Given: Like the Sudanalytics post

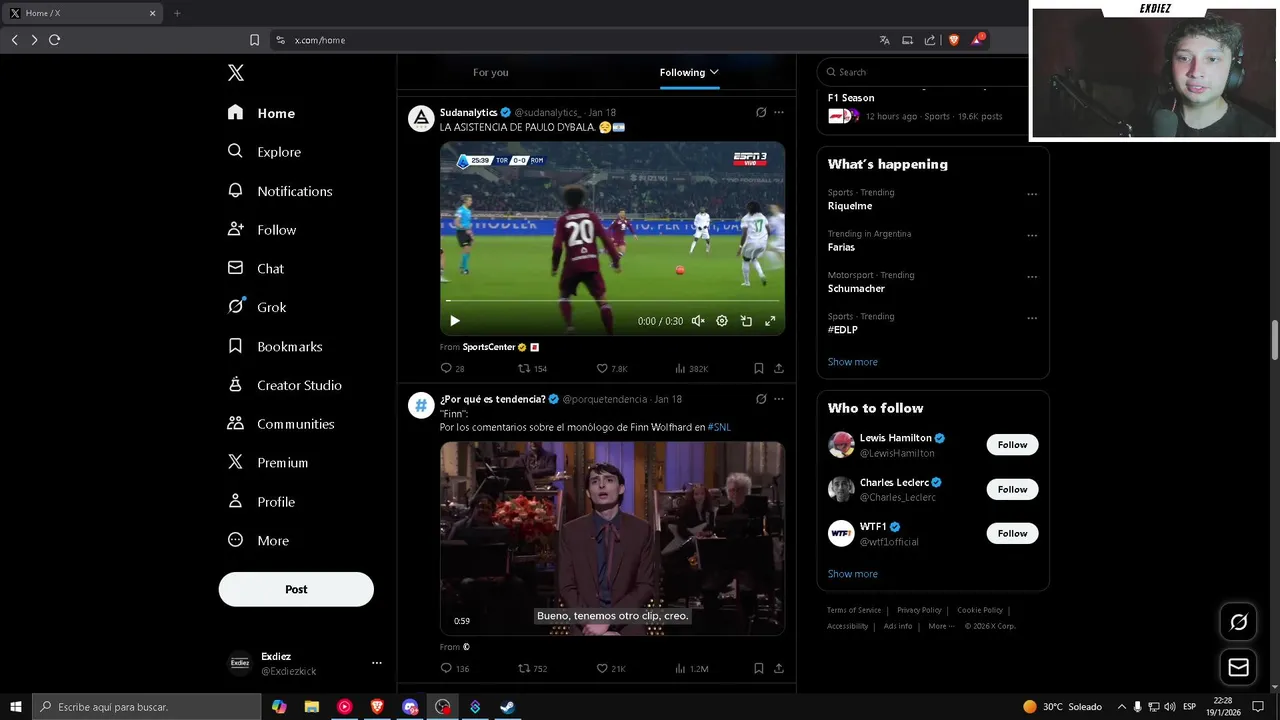Looking at the screenshot, I should pyautogui.click(x=612, y=368).
